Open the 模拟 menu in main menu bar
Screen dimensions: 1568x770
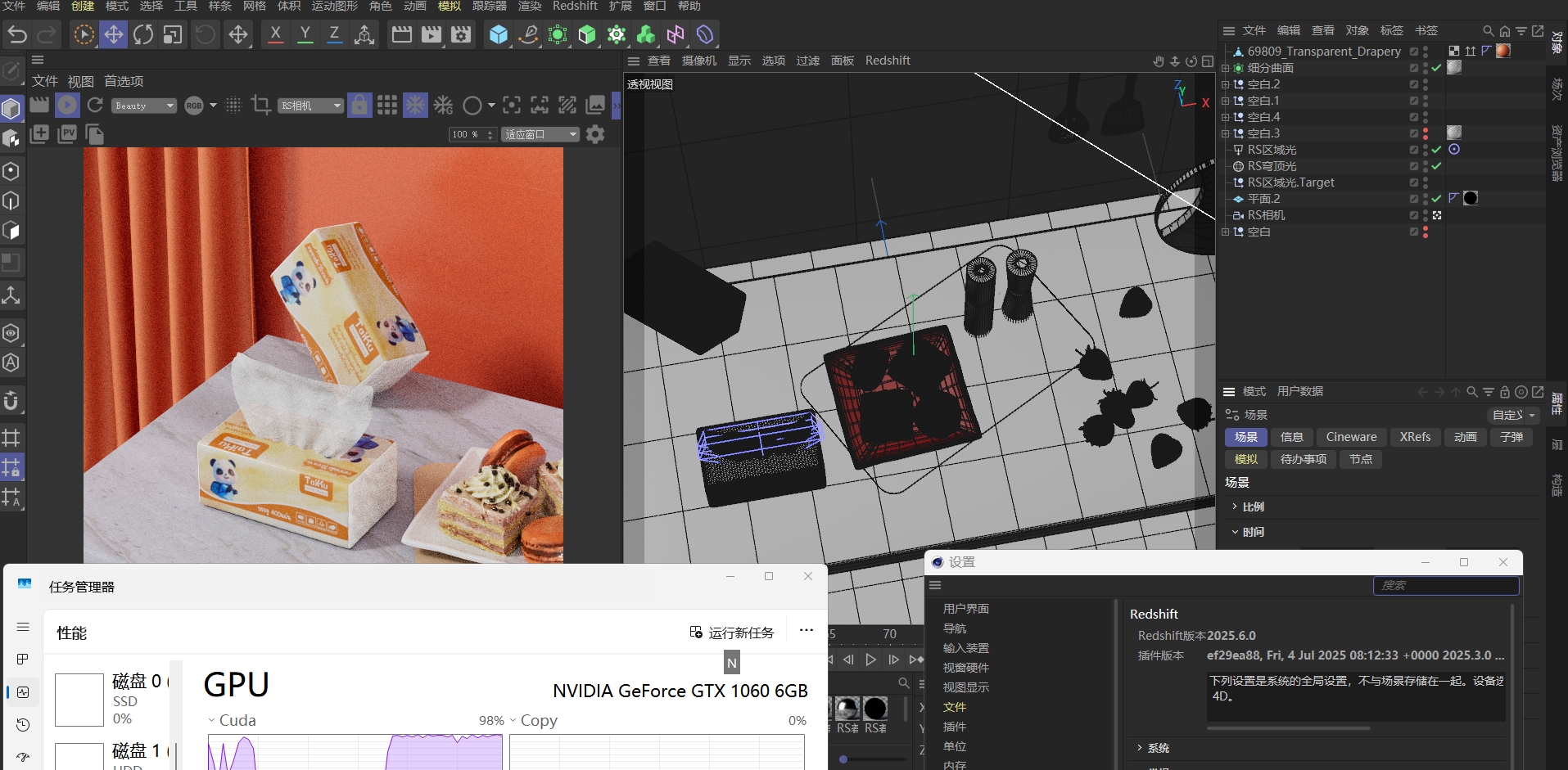[x=450, y=6]
